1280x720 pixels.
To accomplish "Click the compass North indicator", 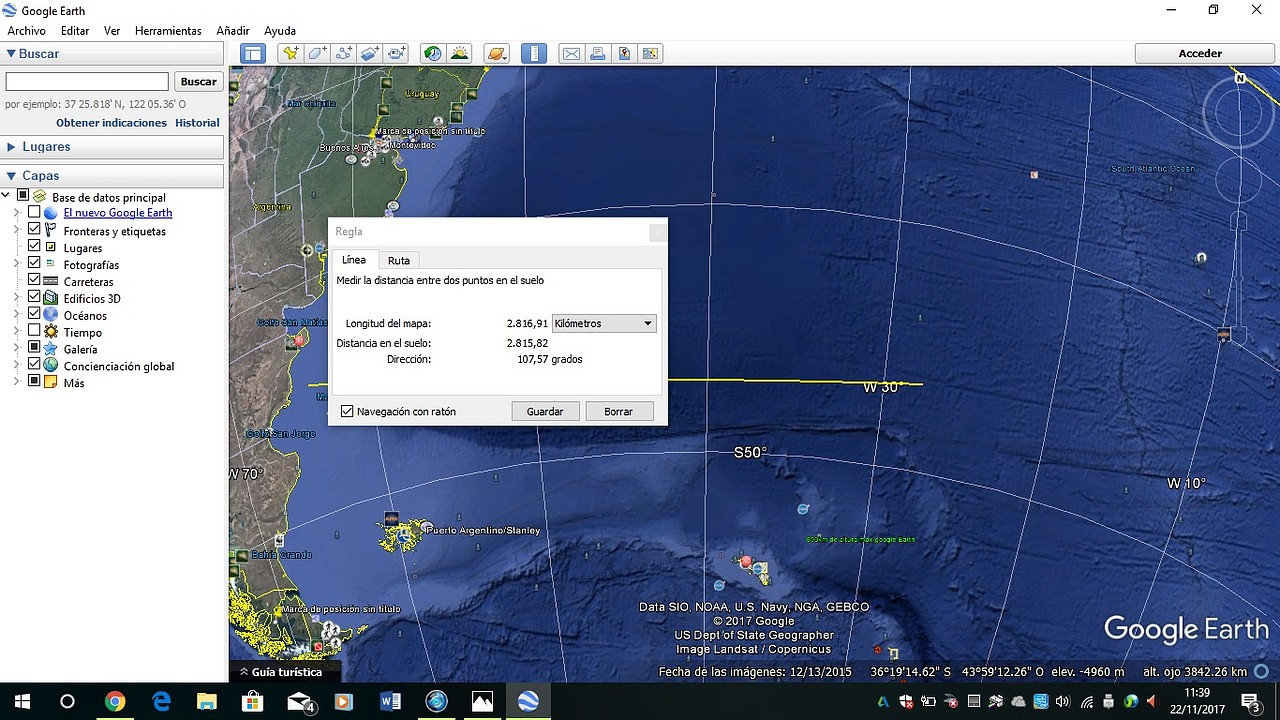I will pos(1239,78).
